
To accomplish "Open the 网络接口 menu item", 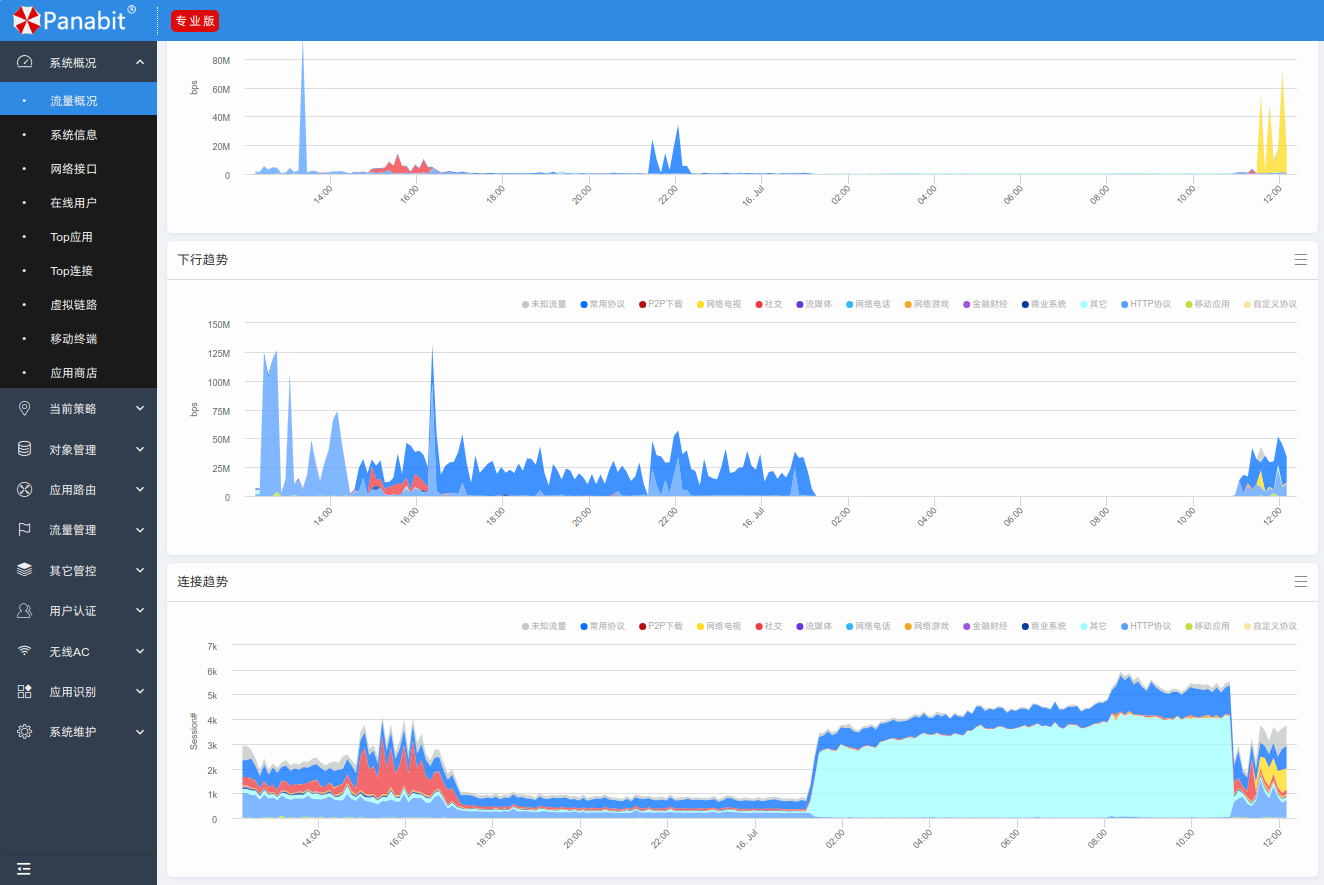I will (78, 169).
